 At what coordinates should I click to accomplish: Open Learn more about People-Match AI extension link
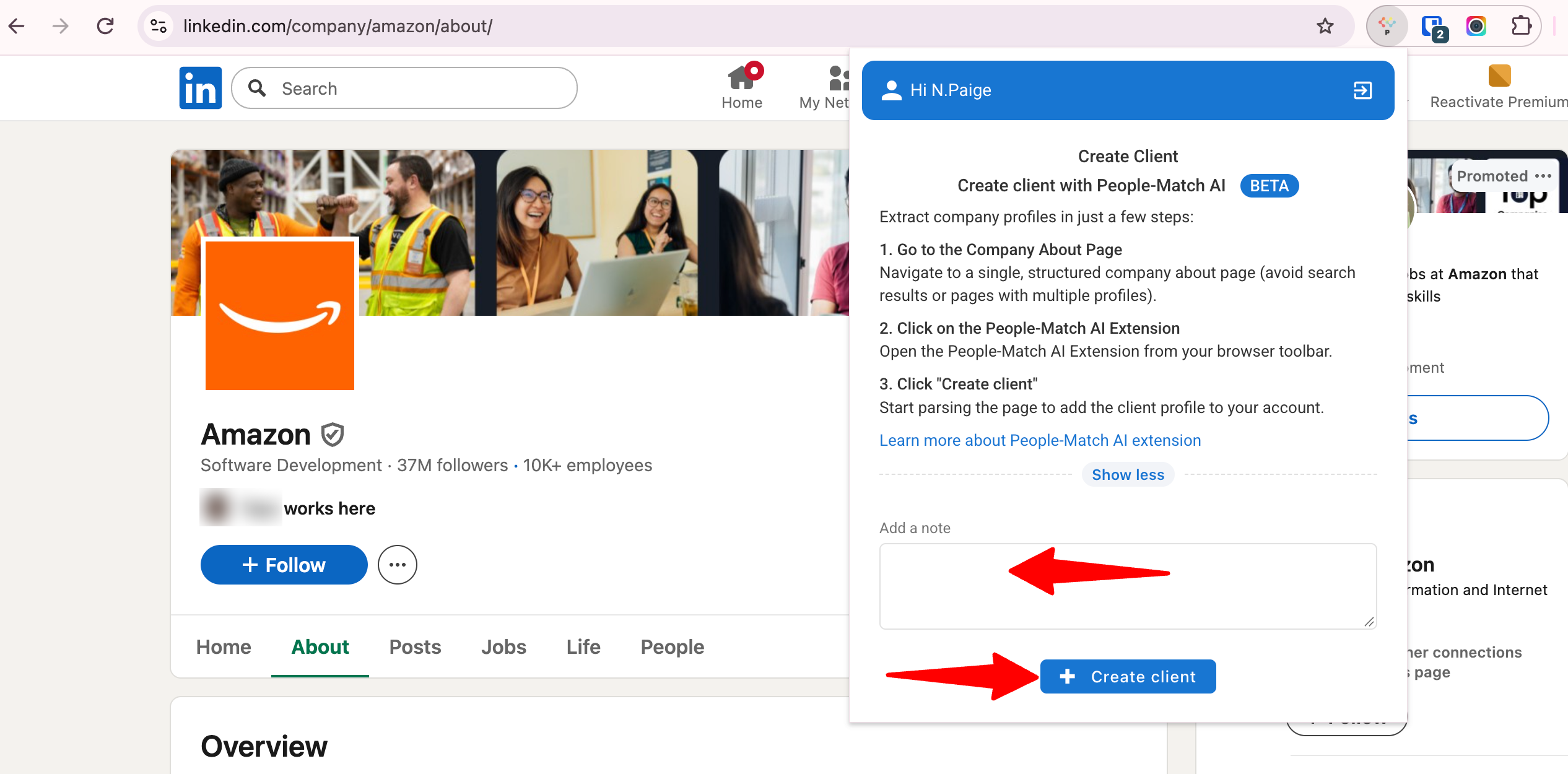pyautogui.click(x=1040, y=440)
